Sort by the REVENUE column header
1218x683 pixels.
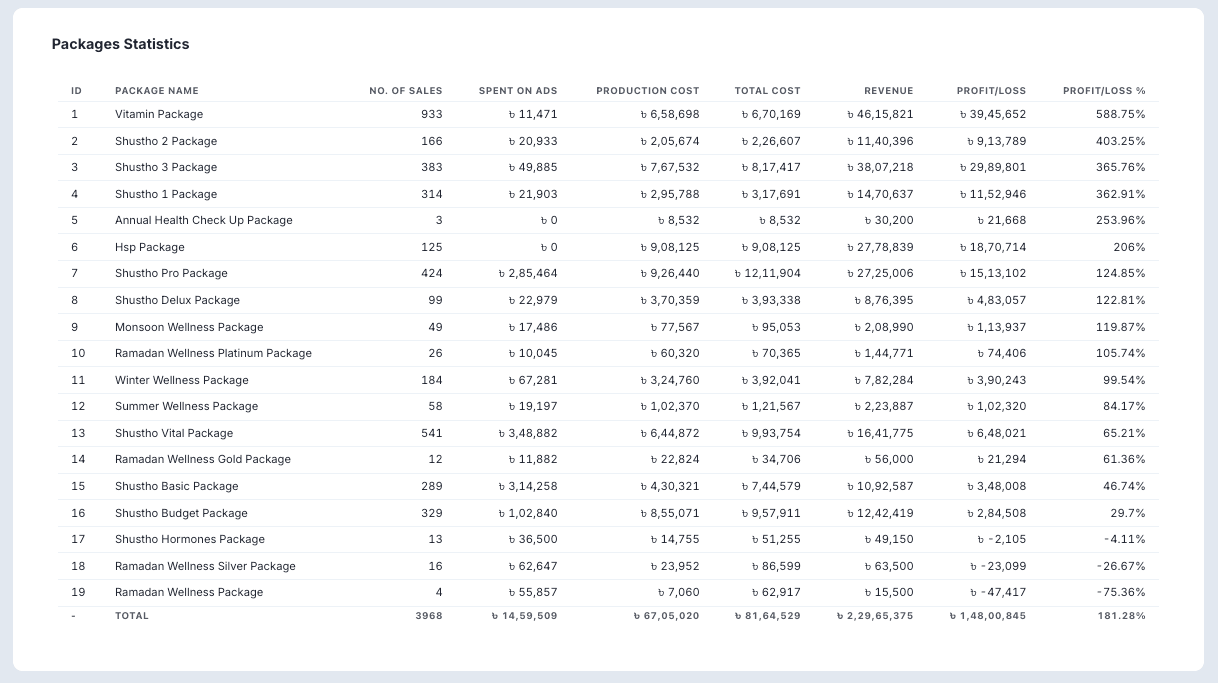888,90
